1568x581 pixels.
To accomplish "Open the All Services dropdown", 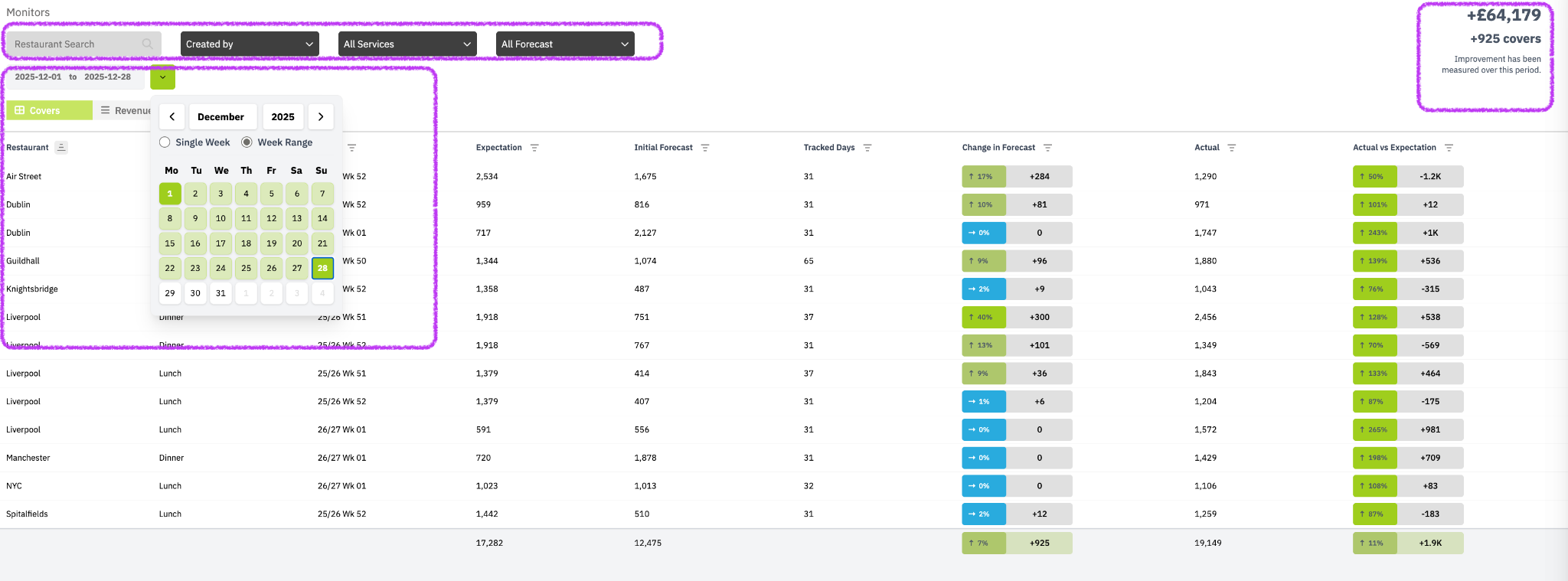I will (x=407, y=44).
